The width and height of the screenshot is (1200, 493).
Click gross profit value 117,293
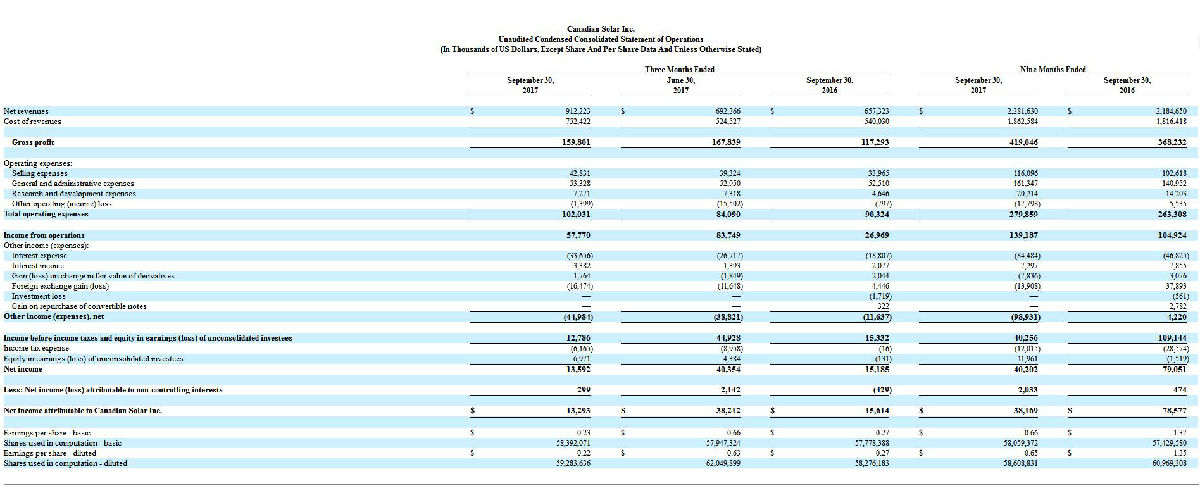coord(874,143)
